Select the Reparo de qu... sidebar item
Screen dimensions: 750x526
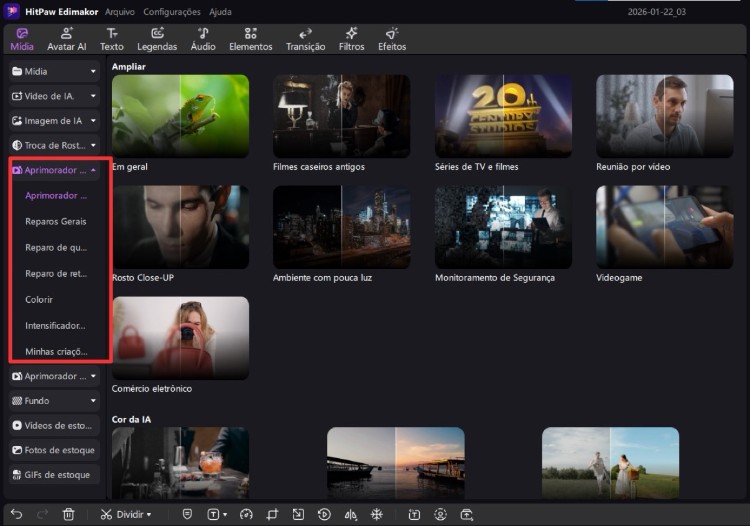(x=56, y=248)
